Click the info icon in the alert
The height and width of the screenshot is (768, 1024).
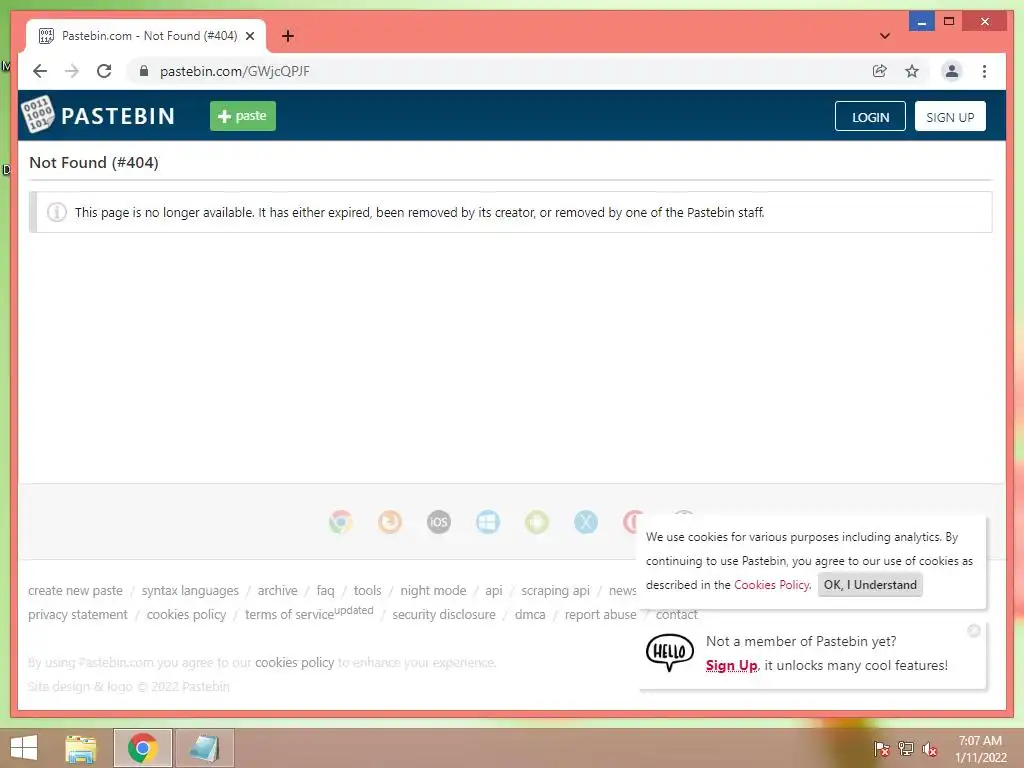57,212
